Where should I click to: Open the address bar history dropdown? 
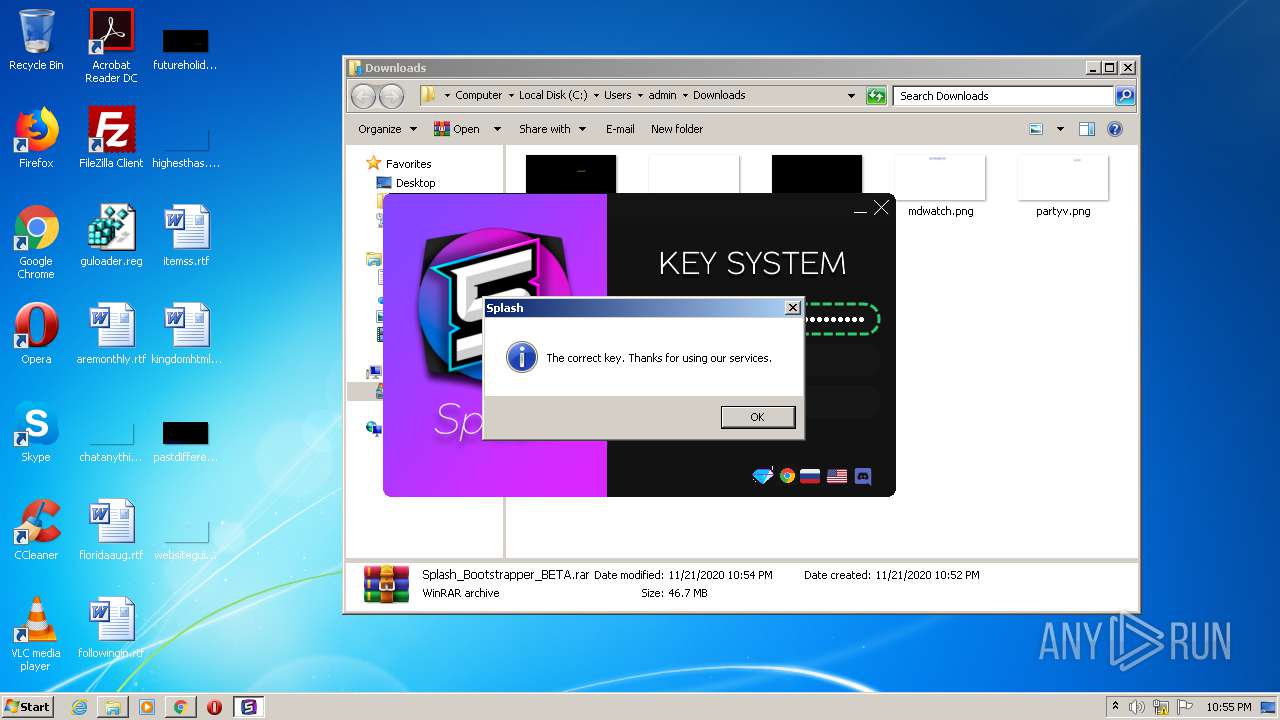(851, 96)
